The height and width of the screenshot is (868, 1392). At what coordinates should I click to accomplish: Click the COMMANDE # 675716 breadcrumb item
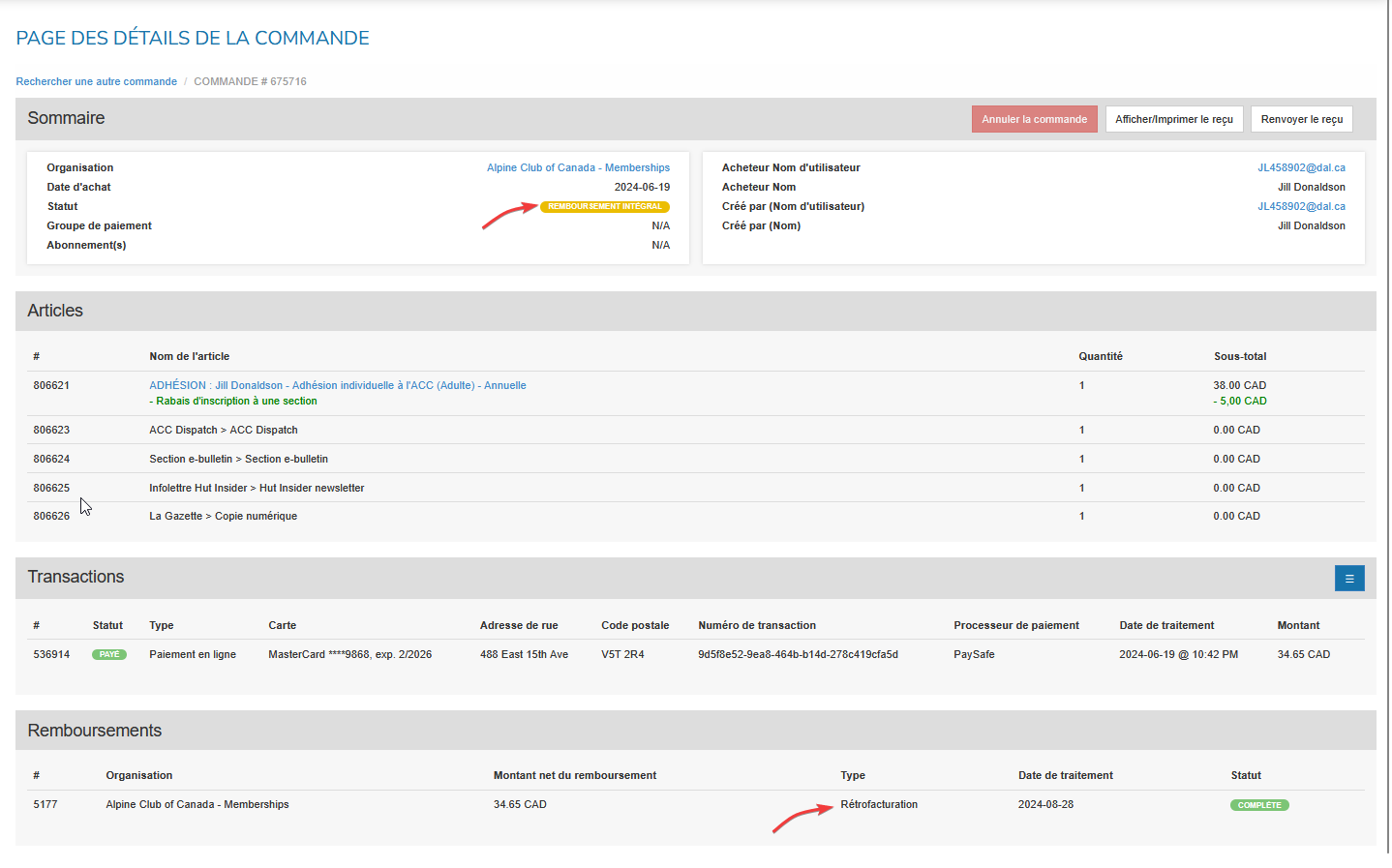[x=250, y=81]
